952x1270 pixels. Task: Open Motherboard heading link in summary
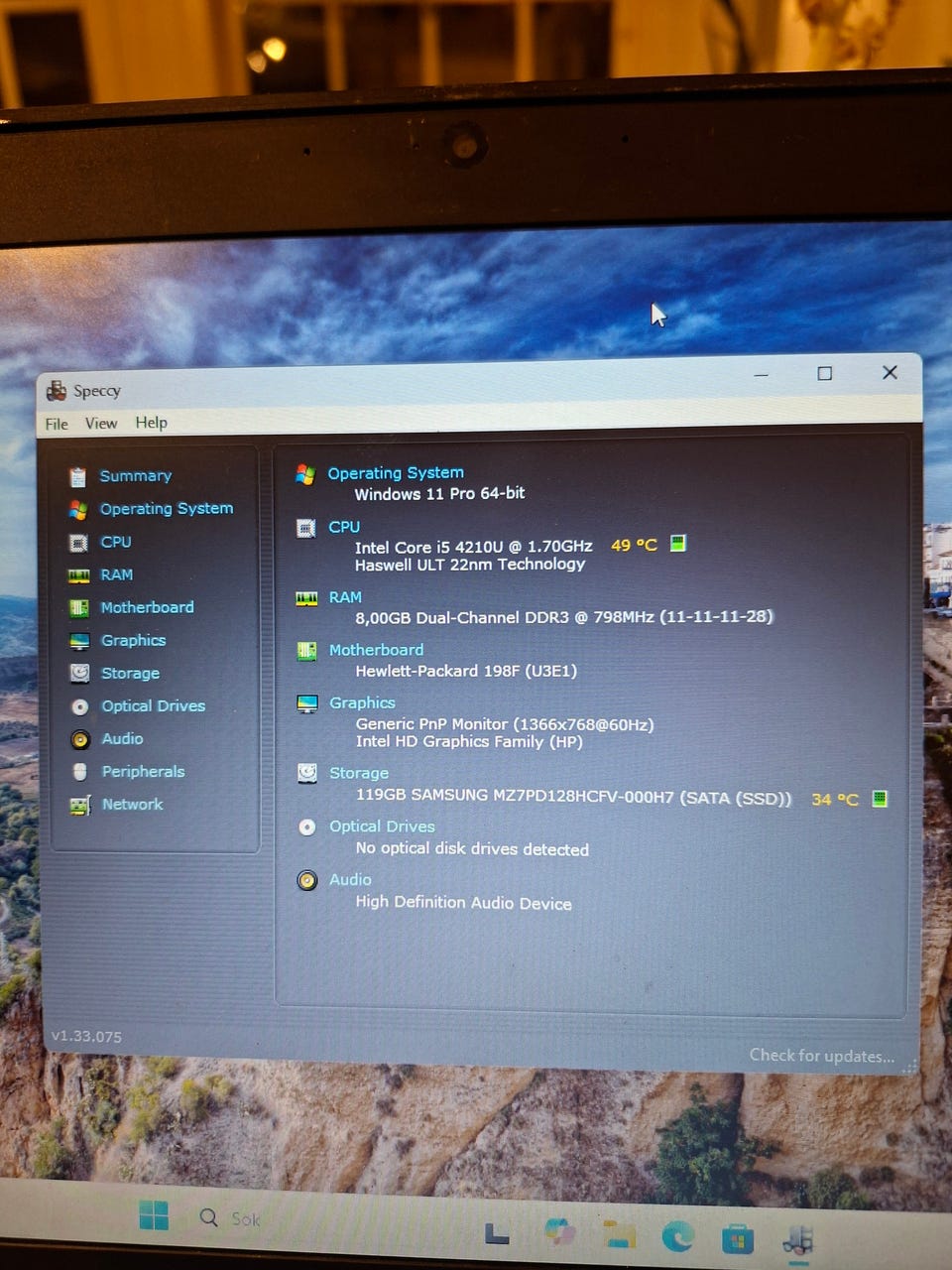click(x=376, y=650)
